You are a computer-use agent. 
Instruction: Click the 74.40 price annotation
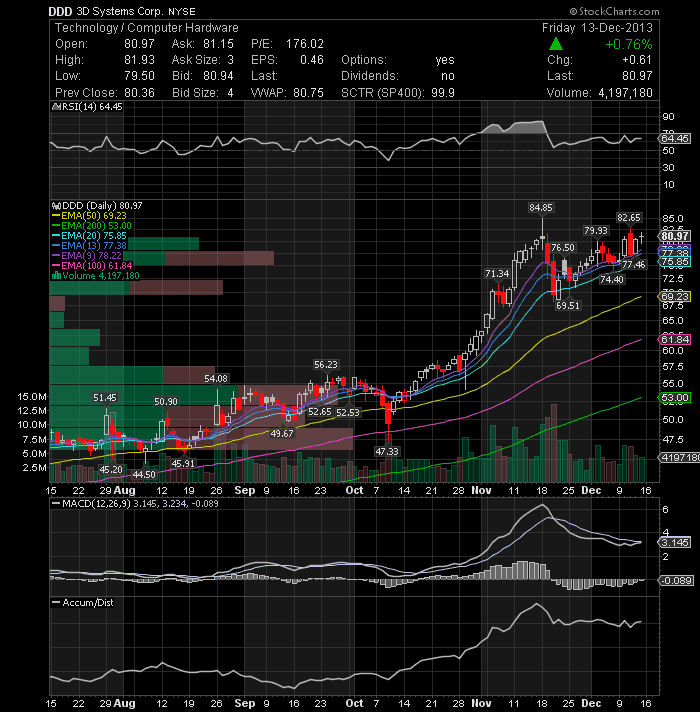point(611,280)
